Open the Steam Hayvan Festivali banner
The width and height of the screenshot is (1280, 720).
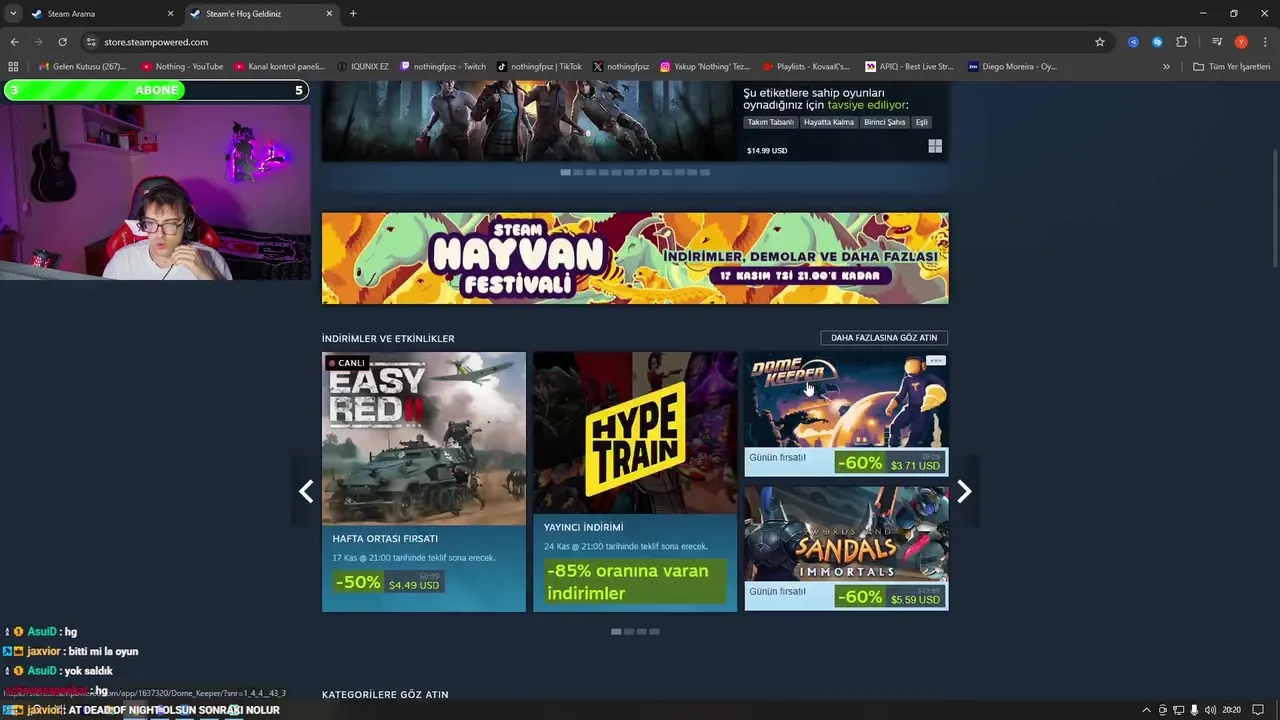pyautogui.click(x=635, y=258)
